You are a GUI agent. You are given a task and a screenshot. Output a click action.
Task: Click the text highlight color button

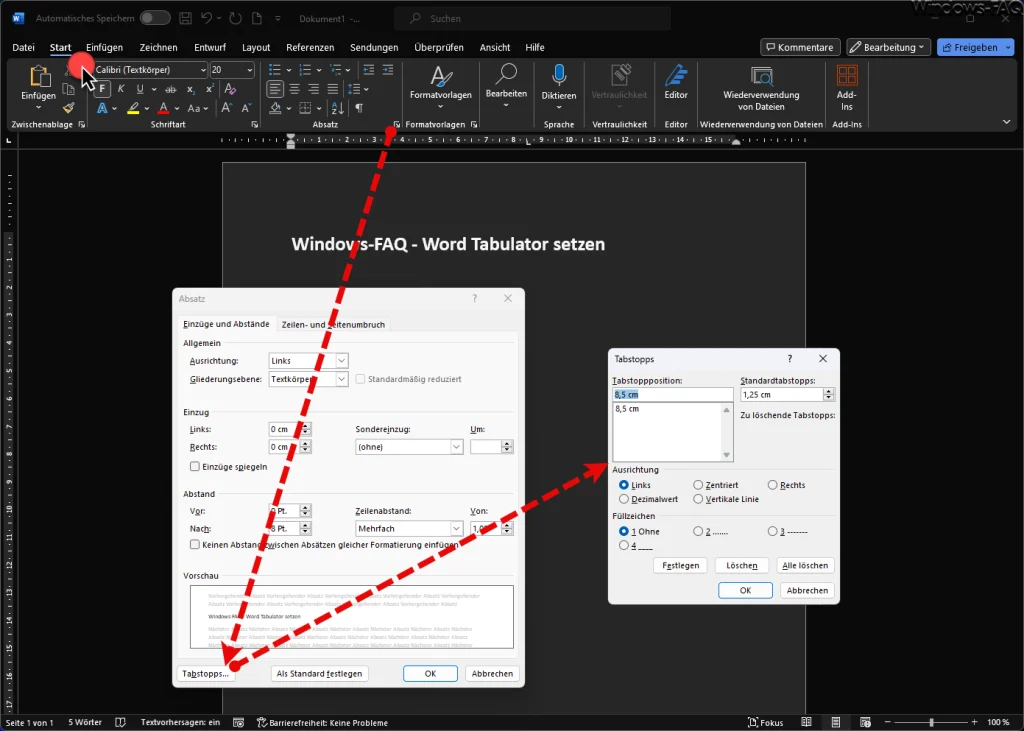pyautogui.click(x=133, y=108)
